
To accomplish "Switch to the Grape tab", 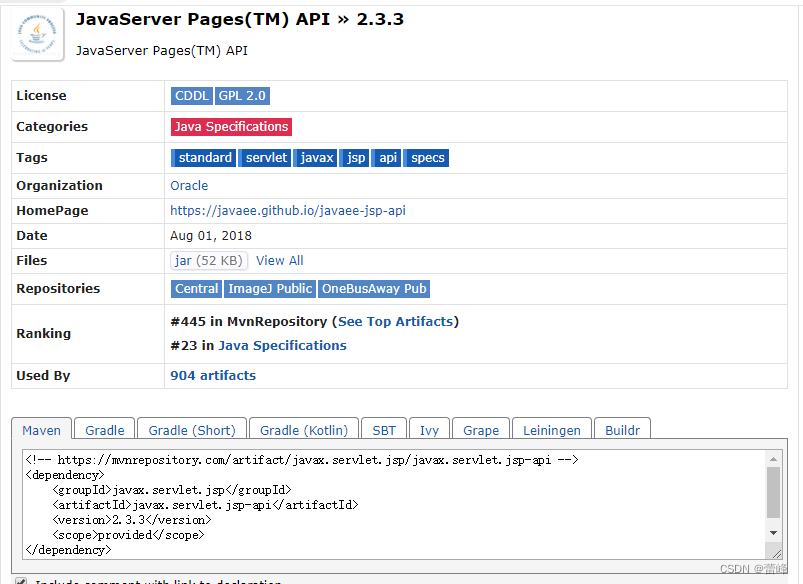I will click(481, 429).
